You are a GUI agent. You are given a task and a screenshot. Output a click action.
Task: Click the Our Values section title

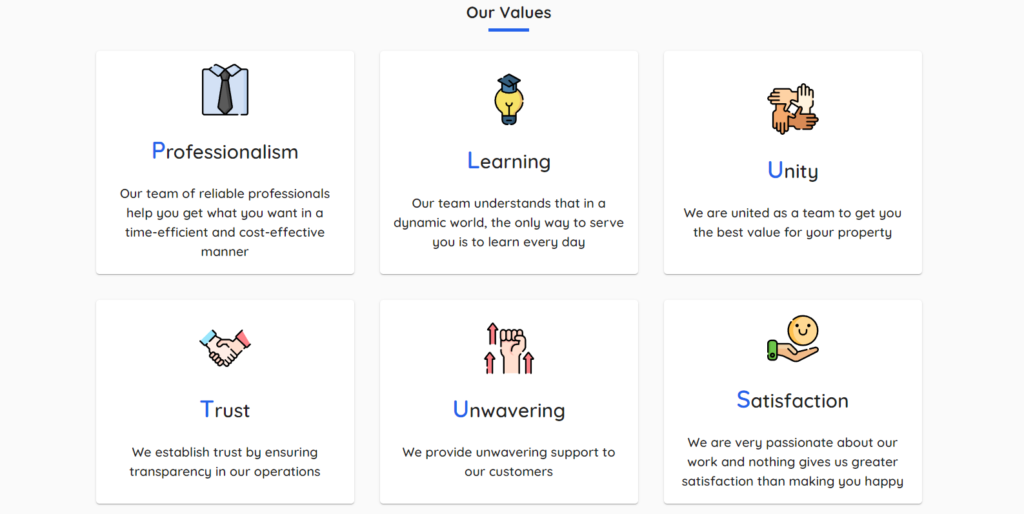coord(509,13)
